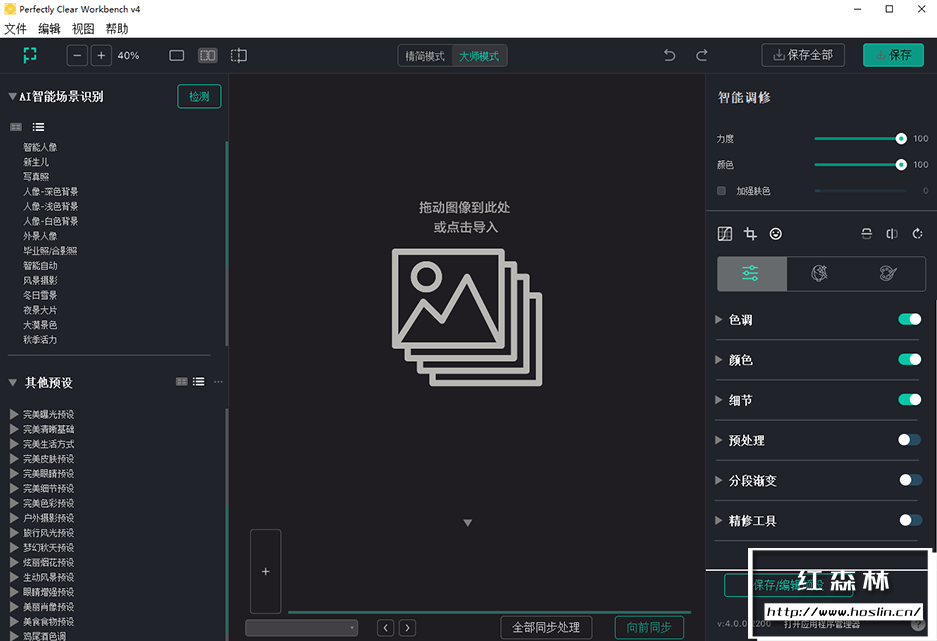This screenshot has width=937, height=641.
Task: Click the 向前同步 button
Action: [x=649, y=627]
